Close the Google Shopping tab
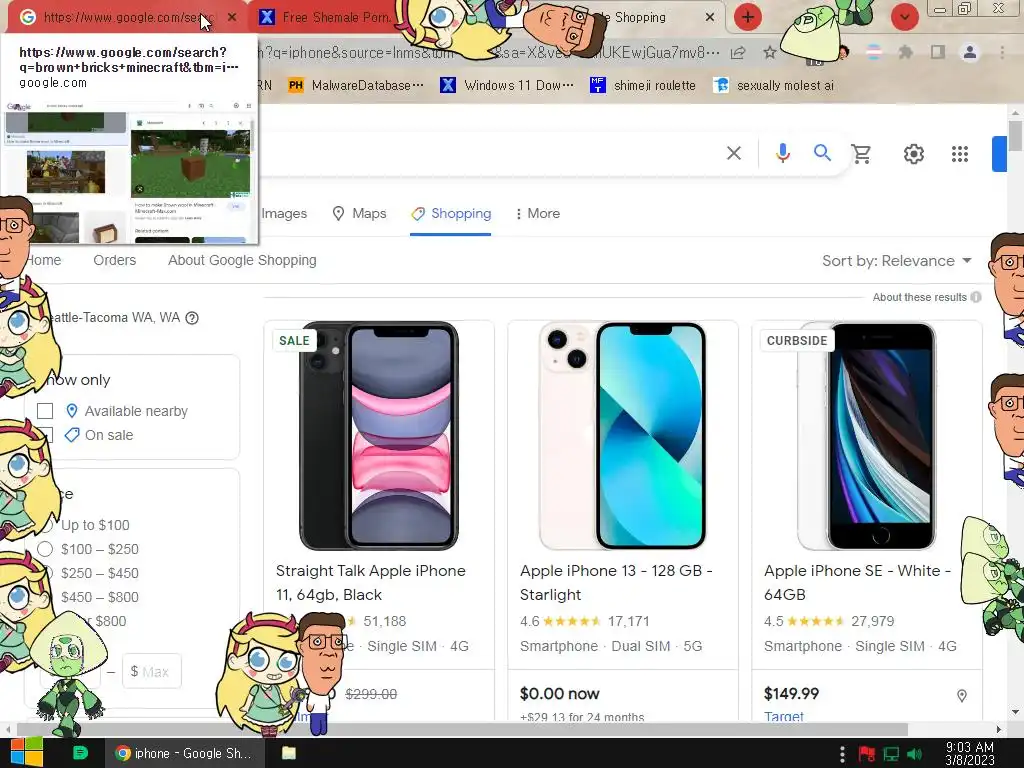The image size is (1024, 768). [x=710, y=18]
